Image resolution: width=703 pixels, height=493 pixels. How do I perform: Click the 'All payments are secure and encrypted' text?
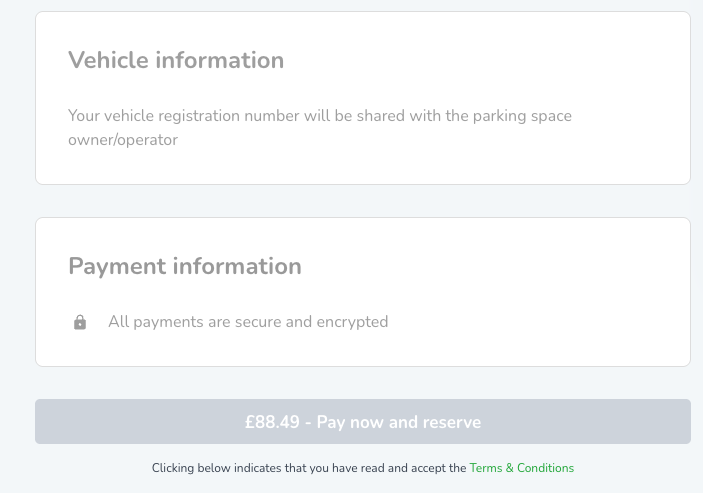(x=248, y=322)
